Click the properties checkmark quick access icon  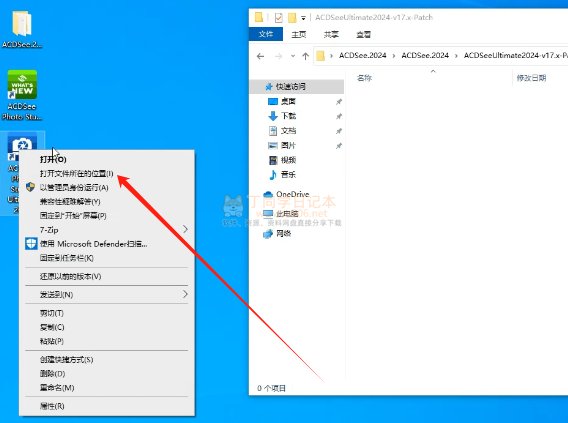click(x=278, y=17)
